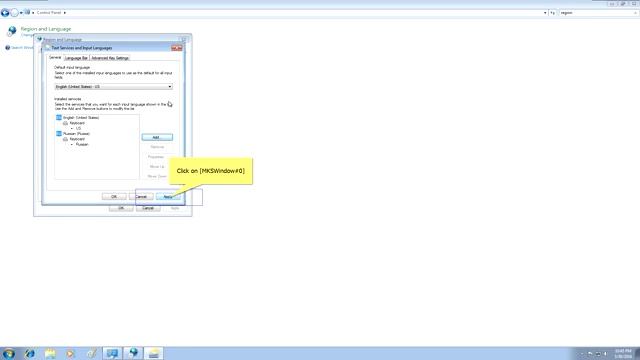Viewport: 640px width, 360px height.
Task: Click OK in Region and Language window
Action: click(x=121, y=208)
